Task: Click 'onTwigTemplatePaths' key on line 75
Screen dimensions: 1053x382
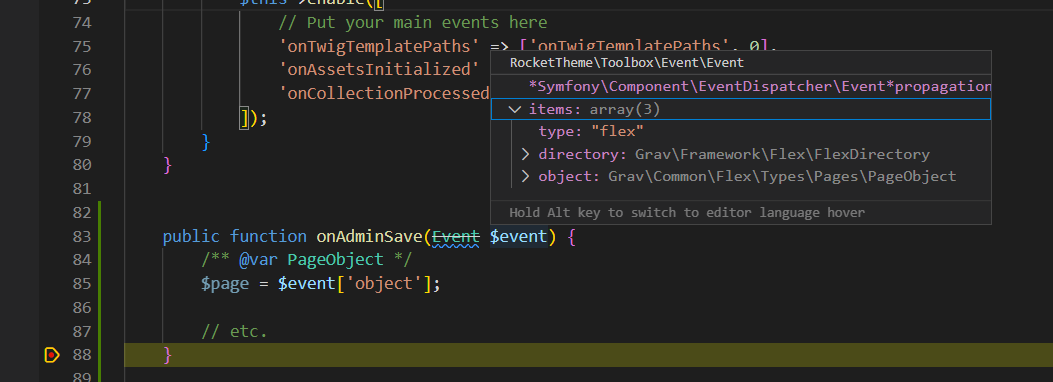Action: (x=379, y=46)
